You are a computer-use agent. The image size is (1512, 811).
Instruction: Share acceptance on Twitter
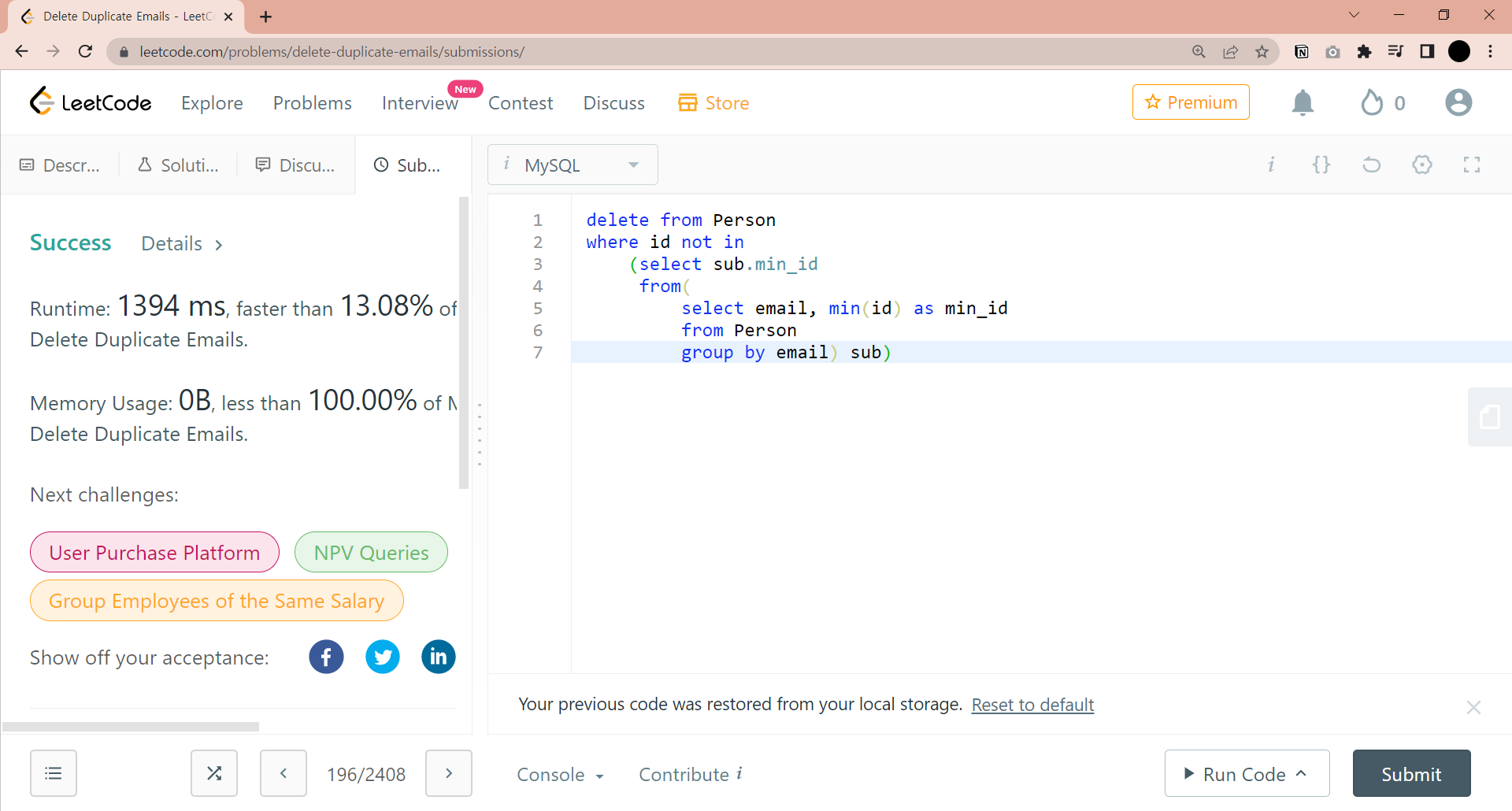383,657
